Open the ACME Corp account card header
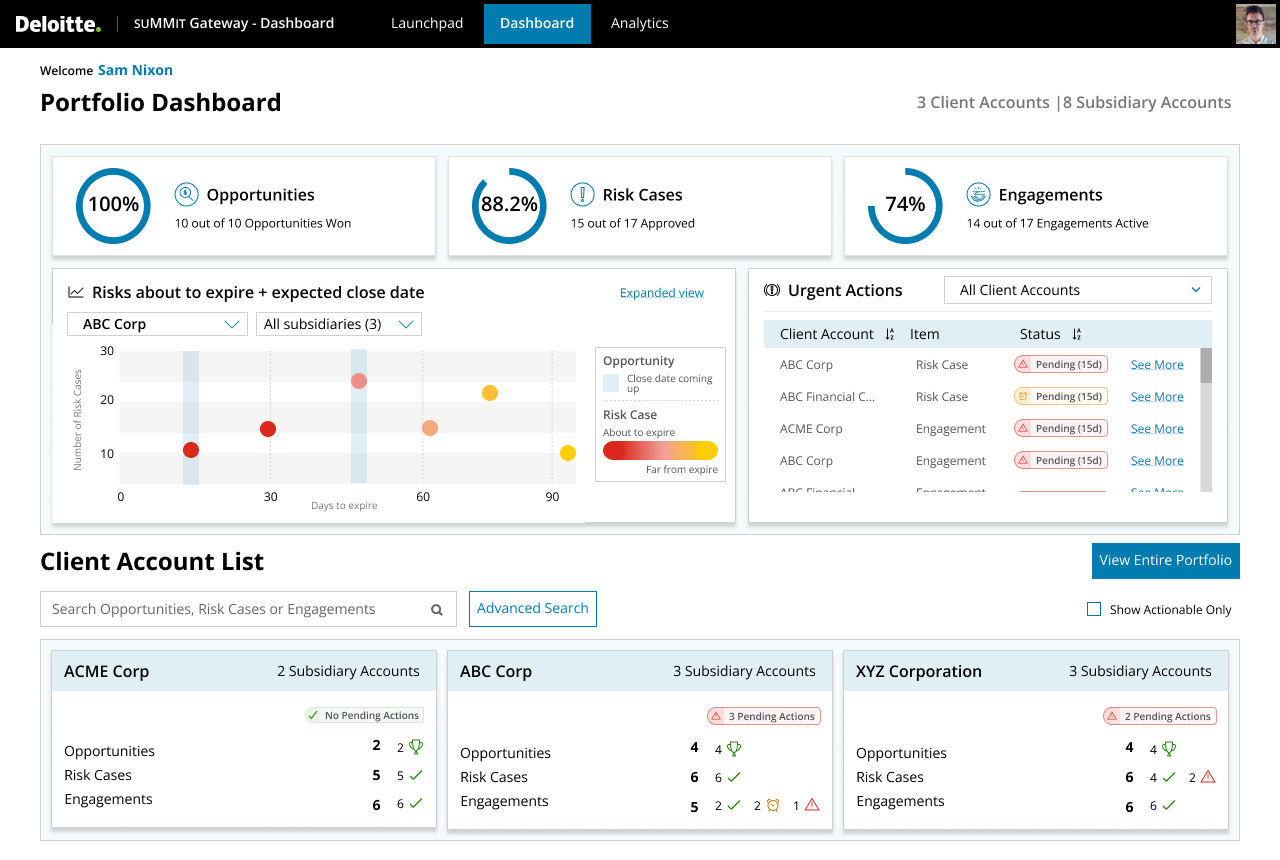Image resolution: width=1280 pixels, height=860 pixels. 244,671
